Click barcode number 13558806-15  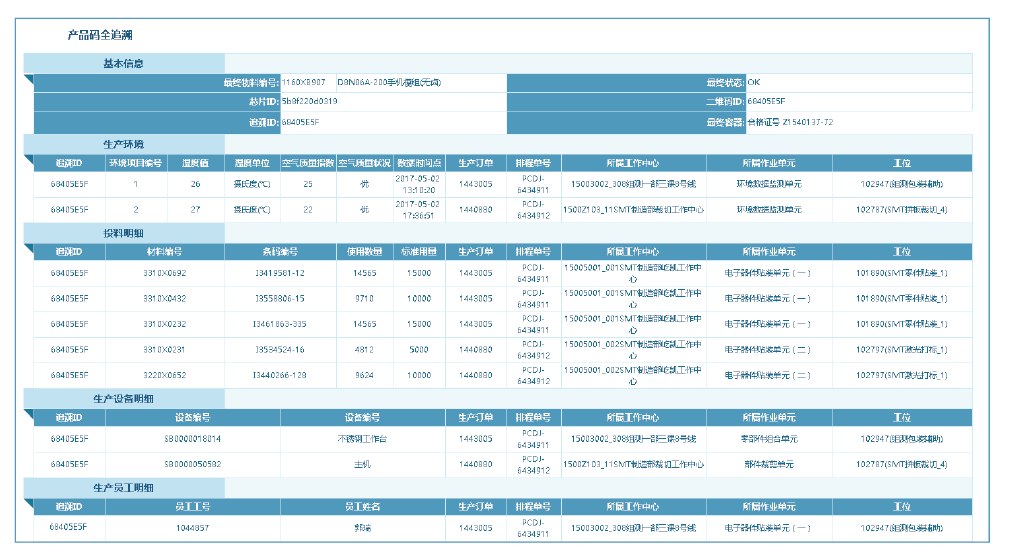point(280,299)
